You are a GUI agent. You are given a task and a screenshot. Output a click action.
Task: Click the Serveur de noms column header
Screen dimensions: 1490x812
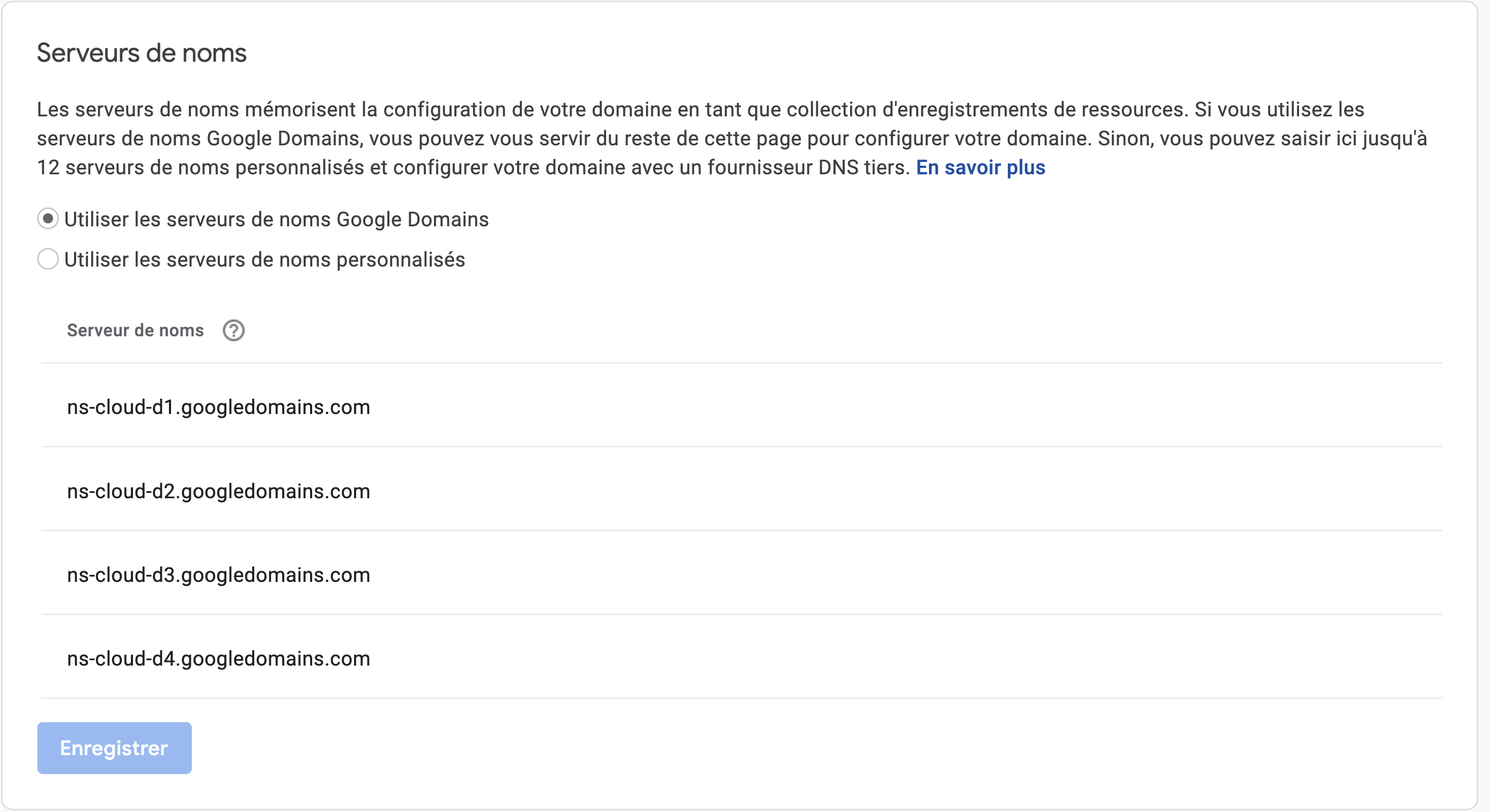tap(135, 330)
